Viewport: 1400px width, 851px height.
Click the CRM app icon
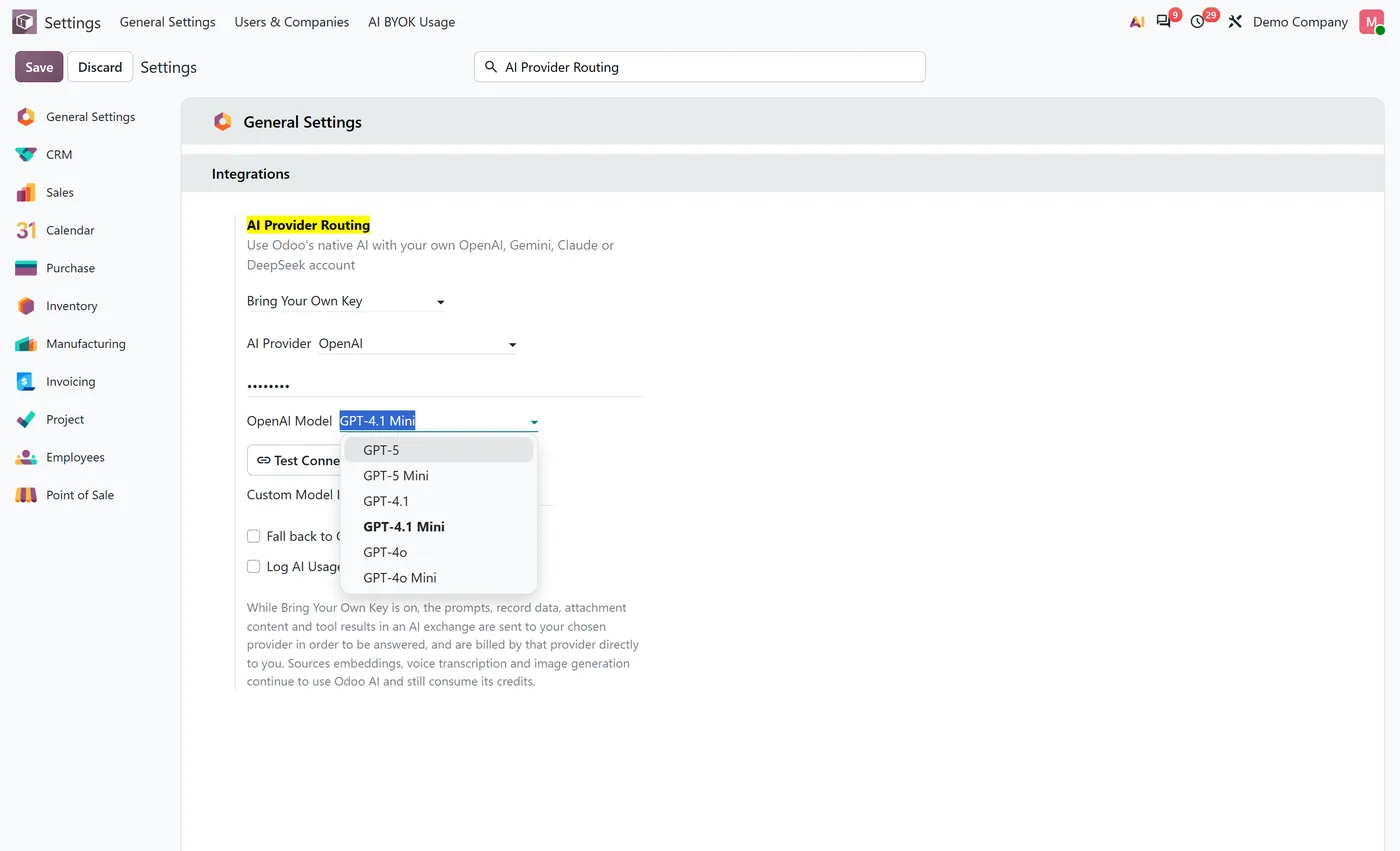click(x=26, y=155)
